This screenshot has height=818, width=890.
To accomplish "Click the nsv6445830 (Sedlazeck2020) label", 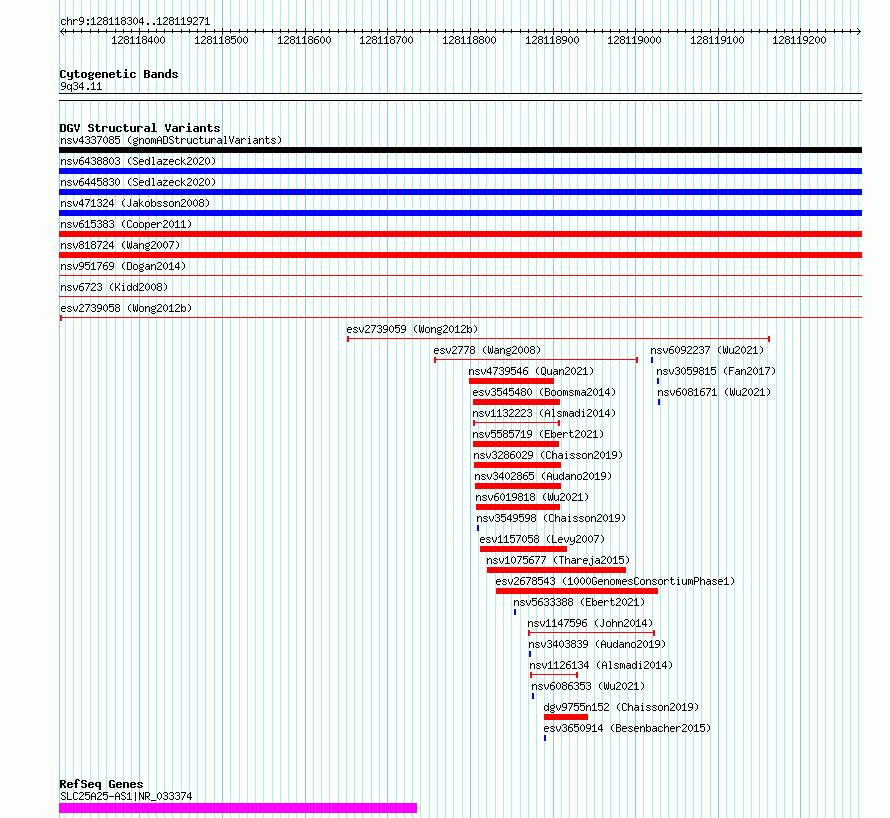I will pyautogui.click(x=138, y=182).
